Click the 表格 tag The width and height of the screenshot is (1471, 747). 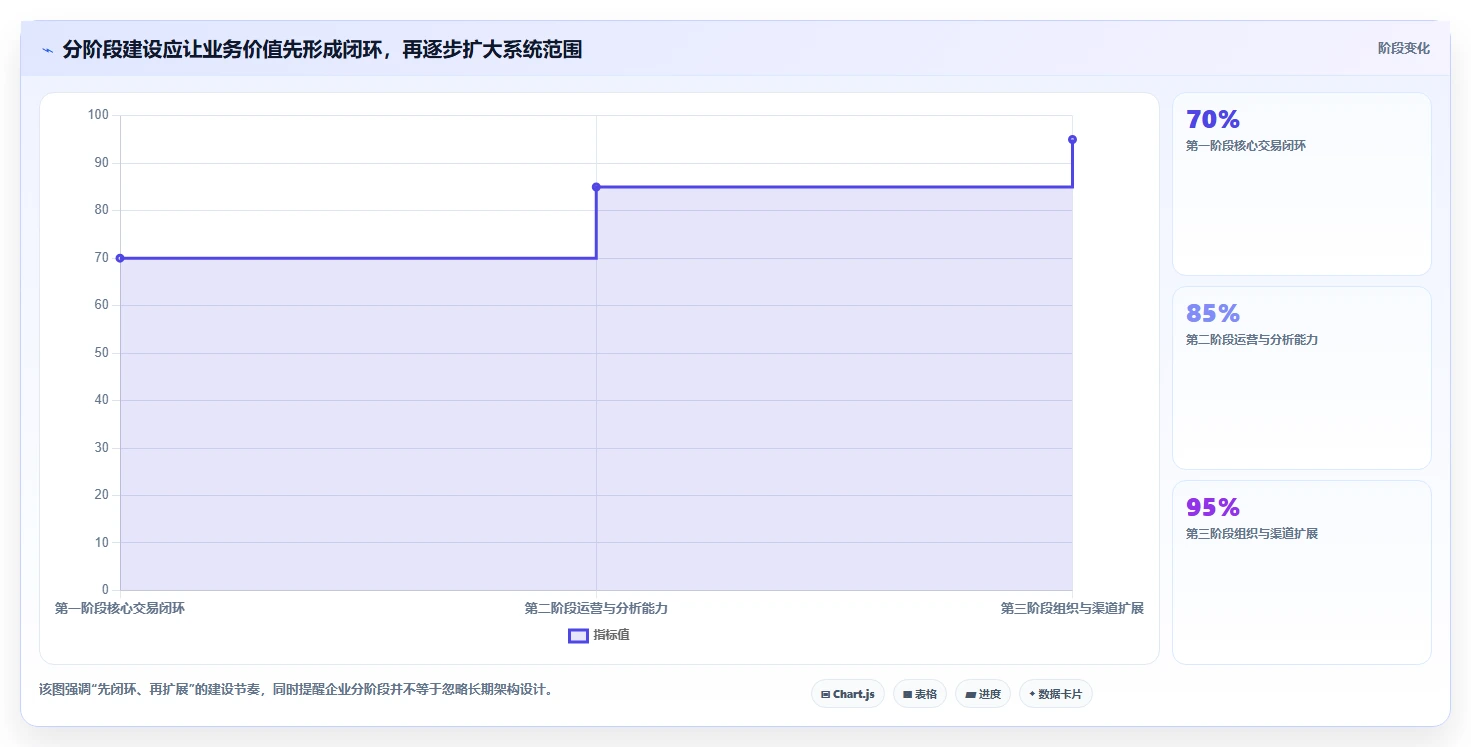920,694
